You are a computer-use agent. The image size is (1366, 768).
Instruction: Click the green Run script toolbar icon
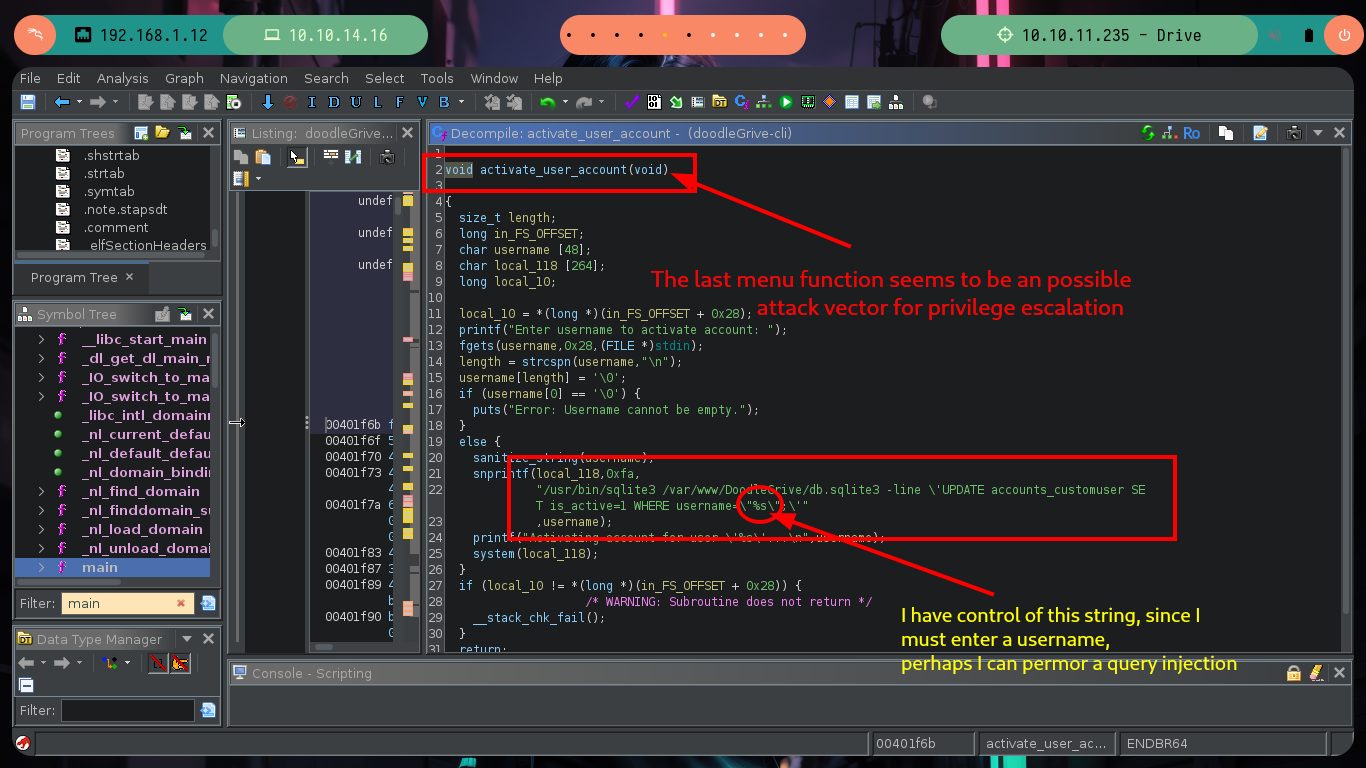coord(786,102)
